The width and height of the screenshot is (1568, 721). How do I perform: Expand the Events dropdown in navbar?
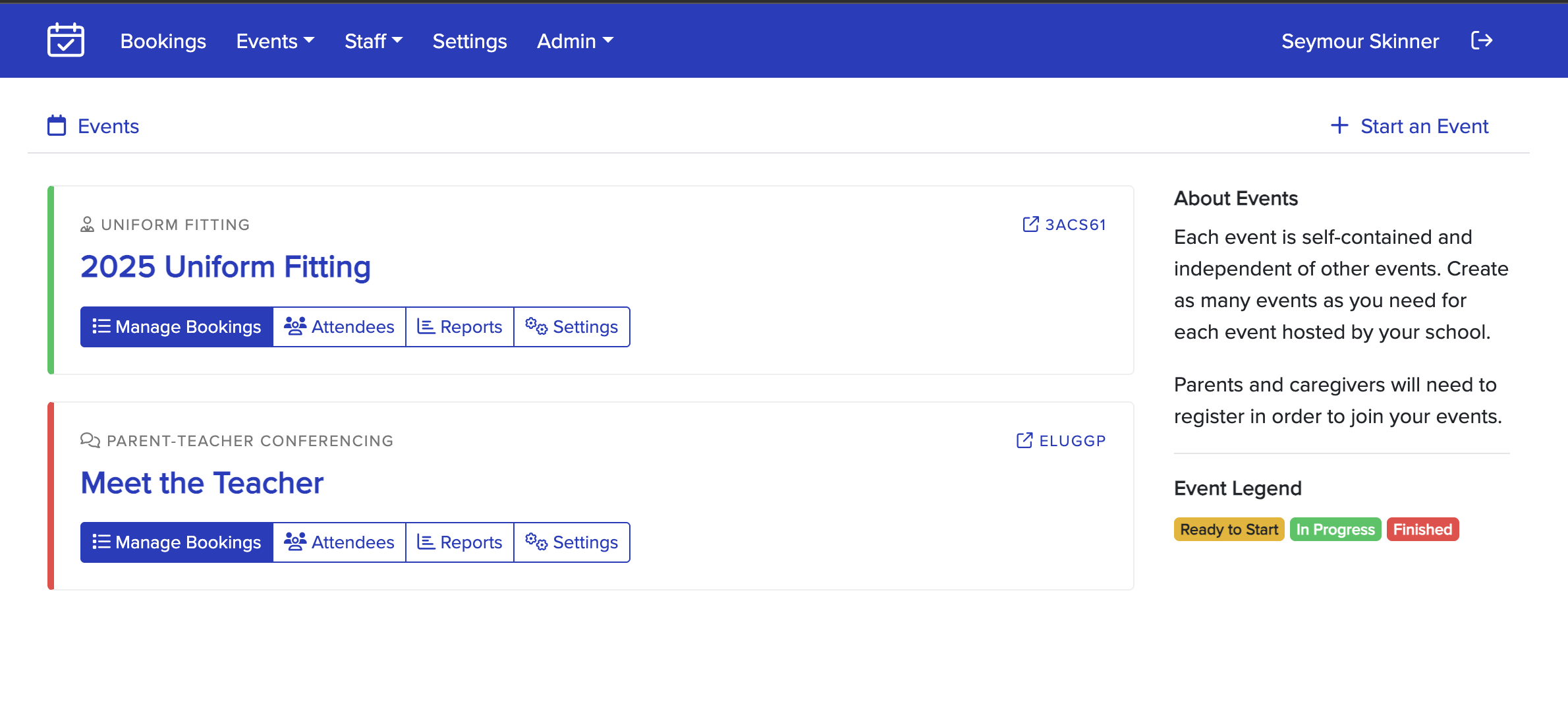click(x=275, y=41)
